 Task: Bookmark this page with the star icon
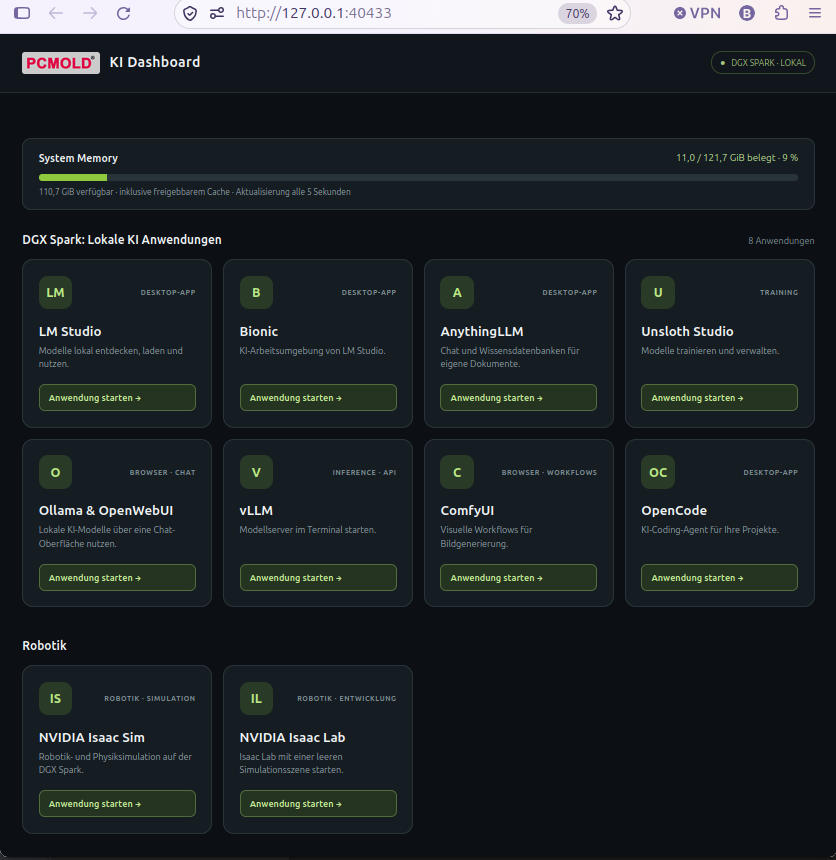[615, 13]
